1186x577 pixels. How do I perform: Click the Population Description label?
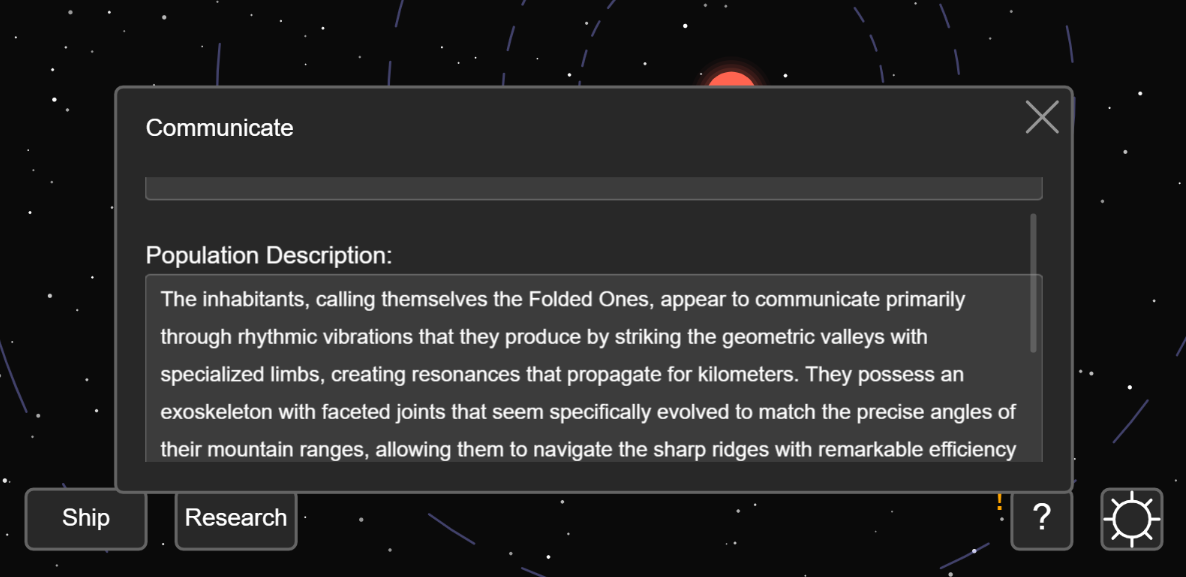tap(269, 256)
